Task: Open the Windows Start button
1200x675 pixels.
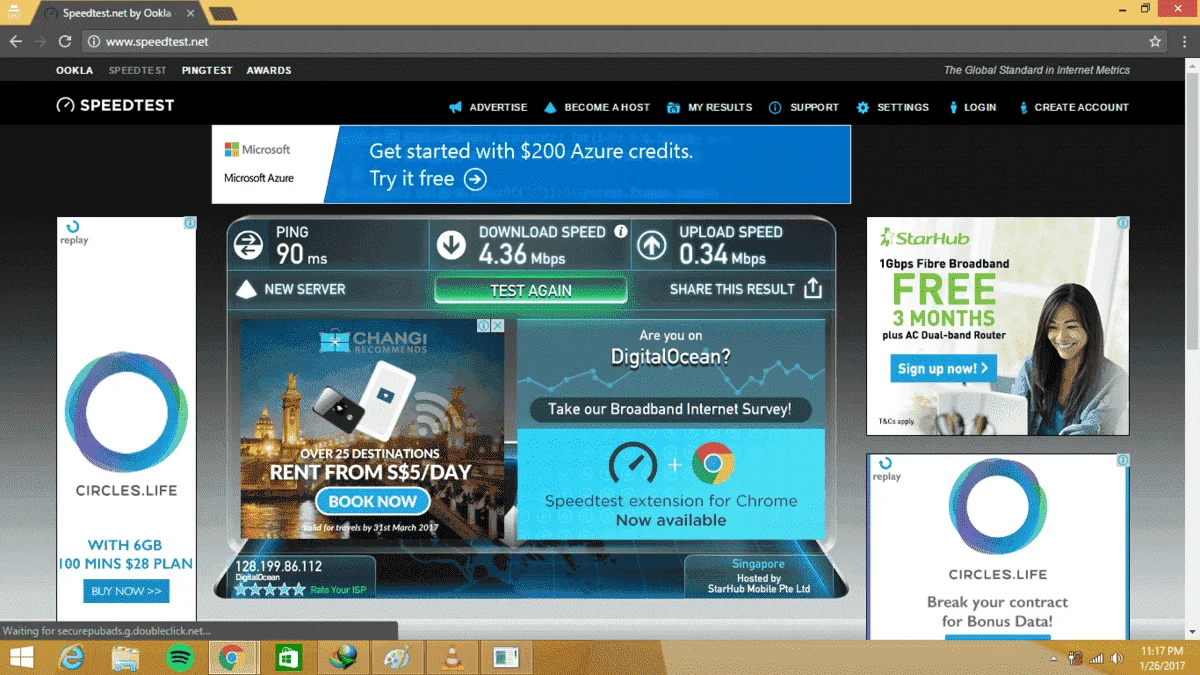Action: tap(20, 657)
